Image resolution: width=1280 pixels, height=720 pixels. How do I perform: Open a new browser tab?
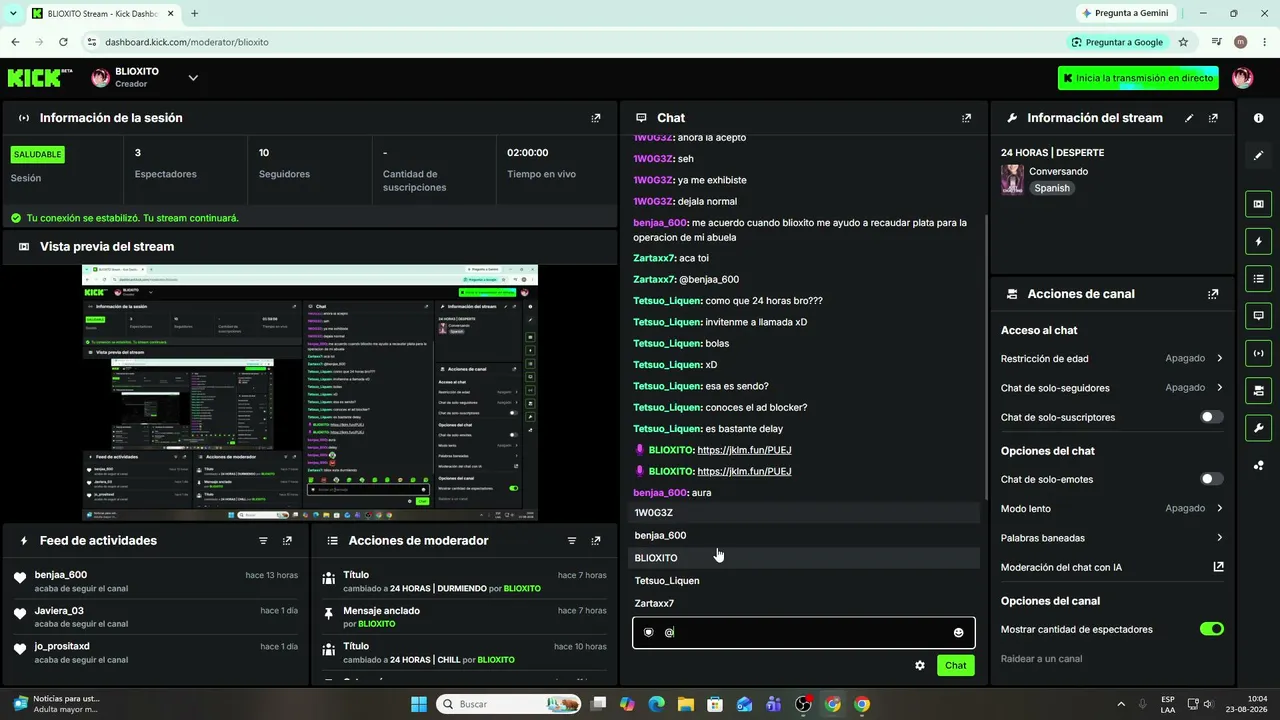[194, 14]
